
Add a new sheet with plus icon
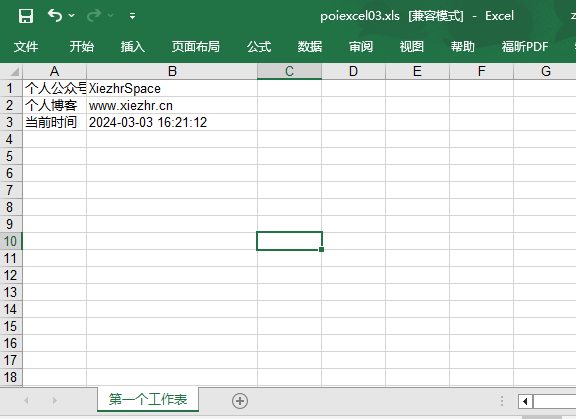[x=240, y=401]
